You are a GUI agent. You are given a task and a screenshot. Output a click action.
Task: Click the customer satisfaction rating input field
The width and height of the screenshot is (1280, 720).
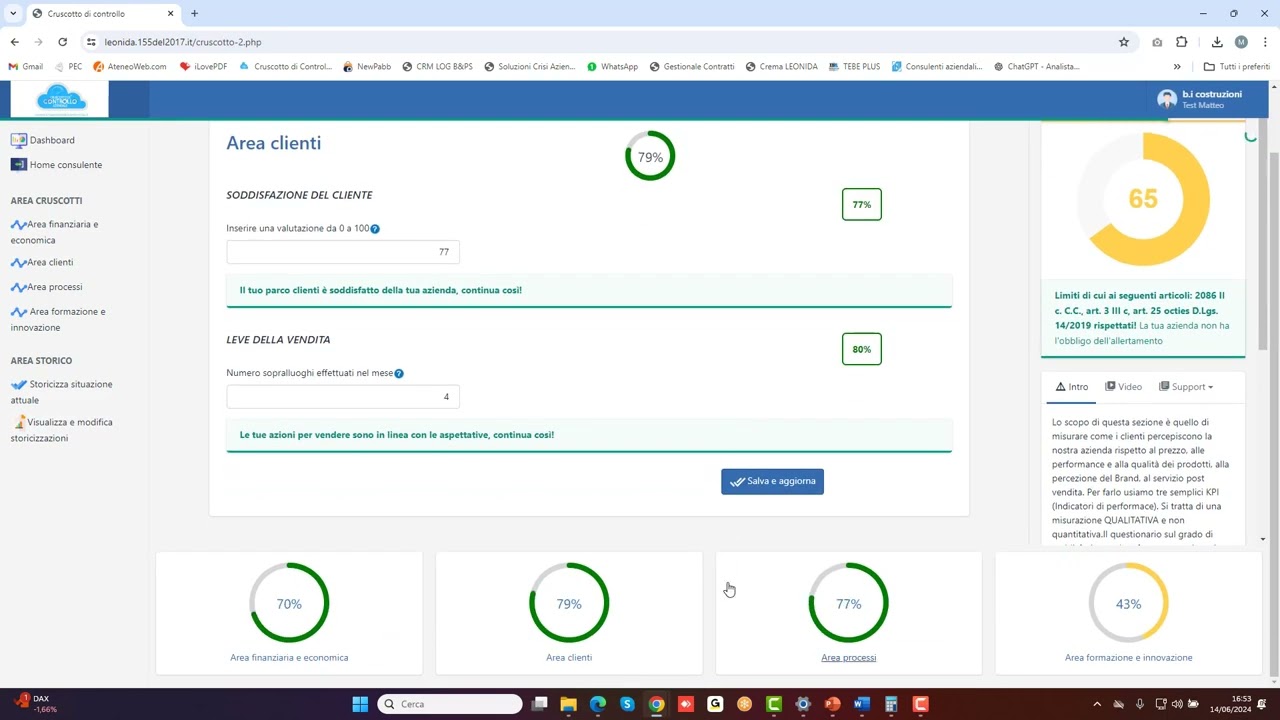point(342,252)
